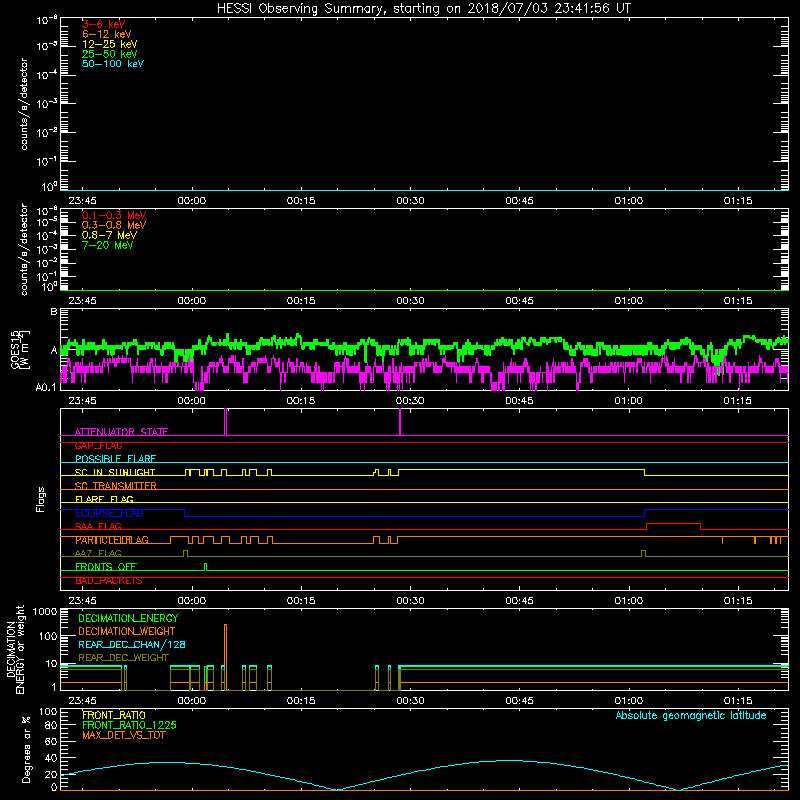Image resolution: width=800 pixels, height=800 pixels.
Task: Click the green FRONT_RATIO_1225 legend label
Action: (129, 725)
